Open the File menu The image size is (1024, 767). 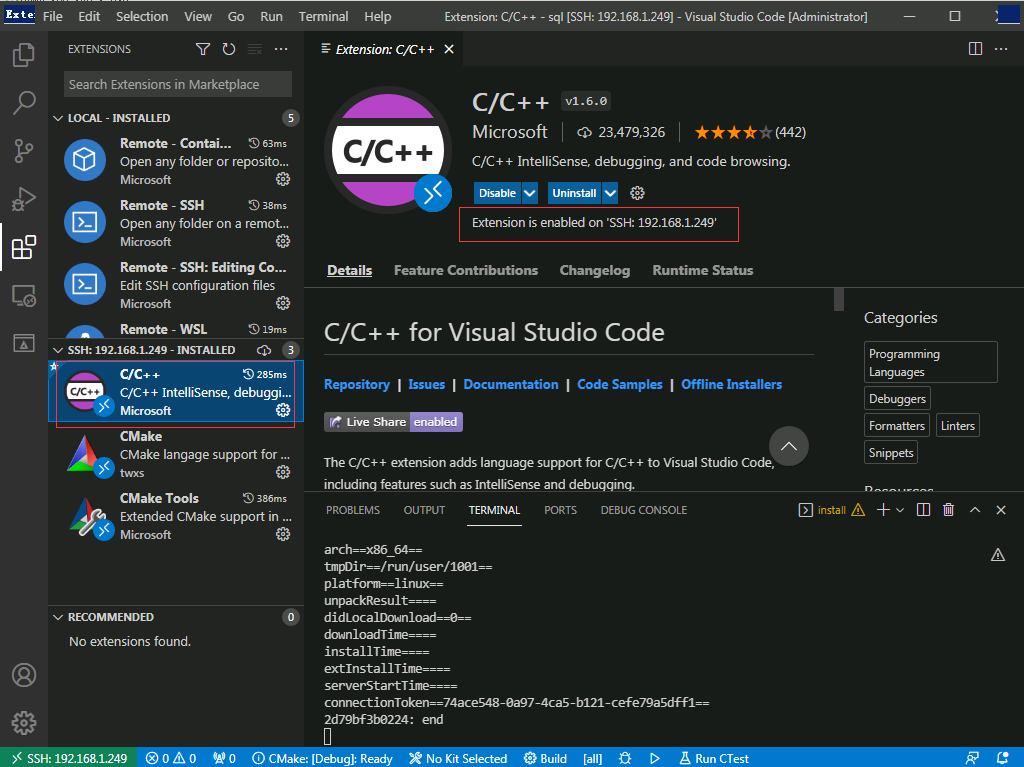(53, 16)
